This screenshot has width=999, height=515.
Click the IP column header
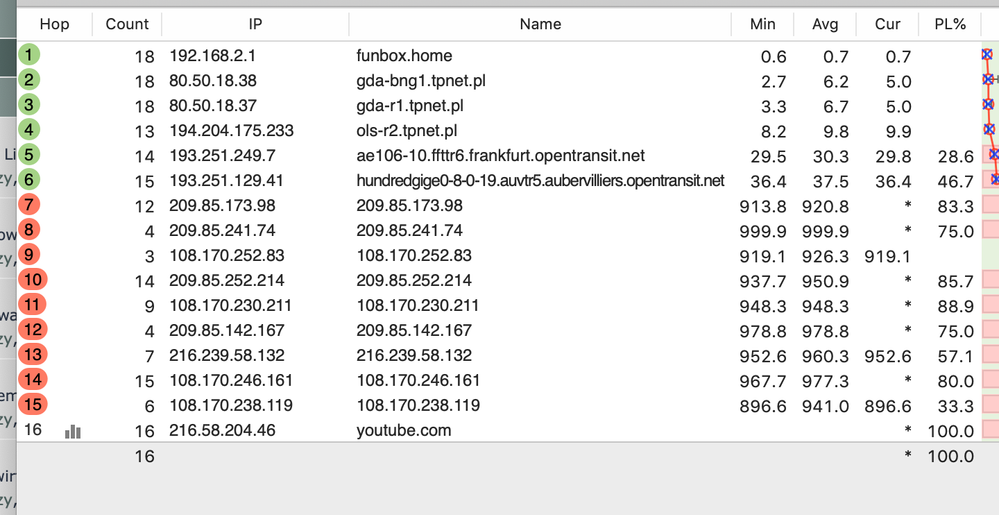(x=255, y=24)
